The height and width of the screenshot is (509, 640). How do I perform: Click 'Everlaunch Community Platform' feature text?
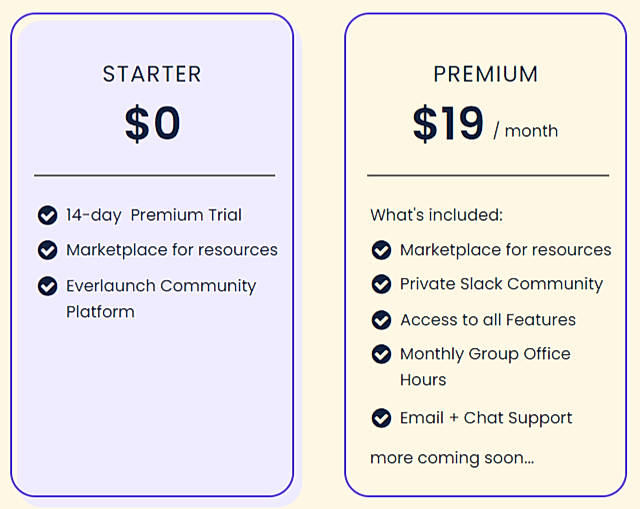coord(160,298)
